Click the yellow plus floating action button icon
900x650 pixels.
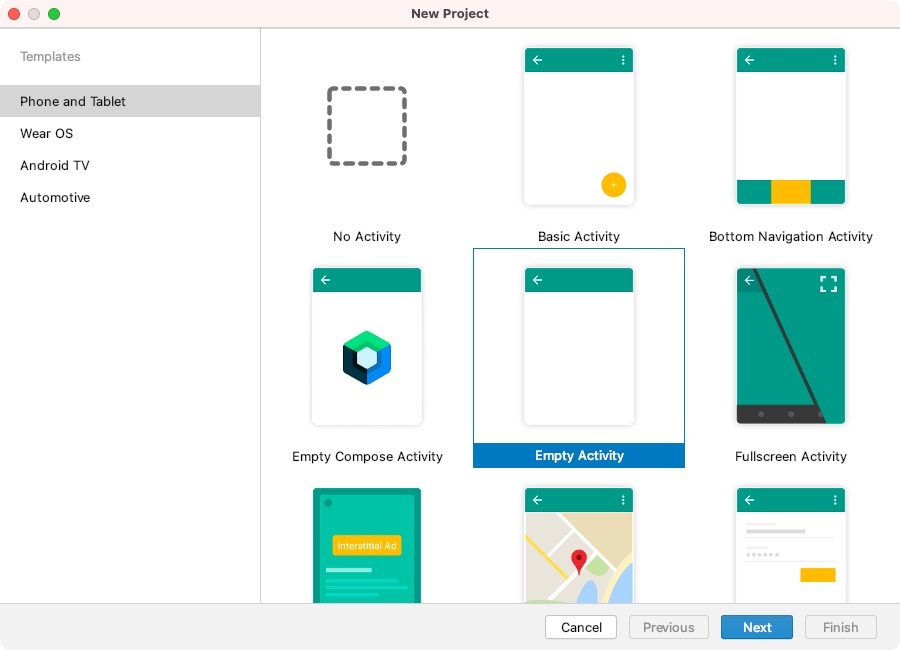[x=614, y=185]
